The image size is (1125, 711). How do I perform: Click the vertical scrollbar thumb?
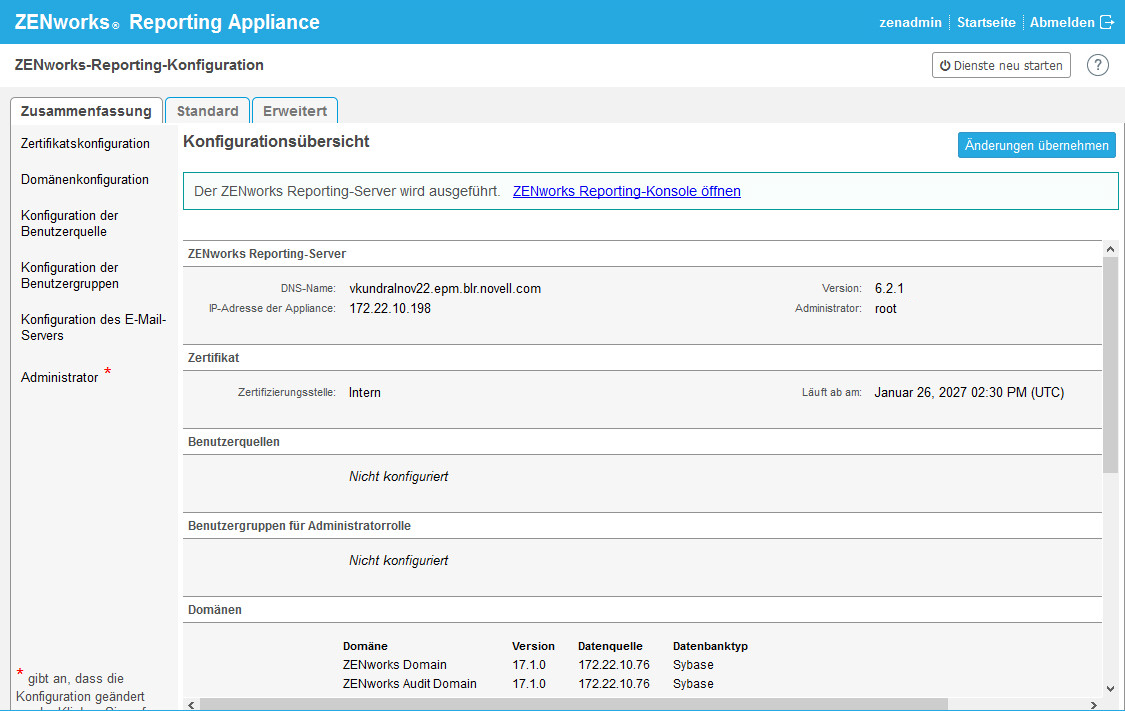(1110, 365)
